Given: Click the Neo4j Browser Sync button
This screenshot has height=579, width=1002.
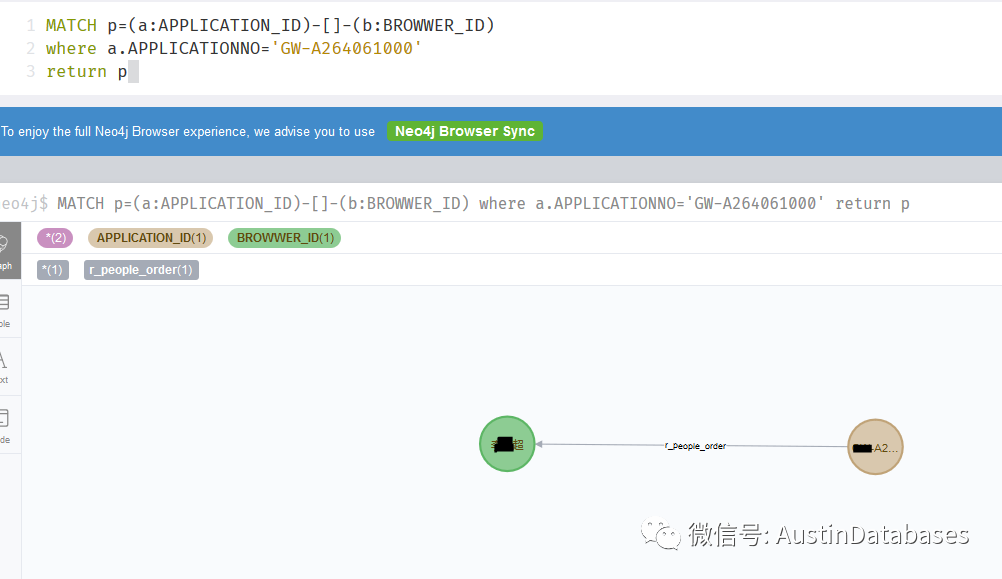Looking at the screenshot, I should coord(465,132).
